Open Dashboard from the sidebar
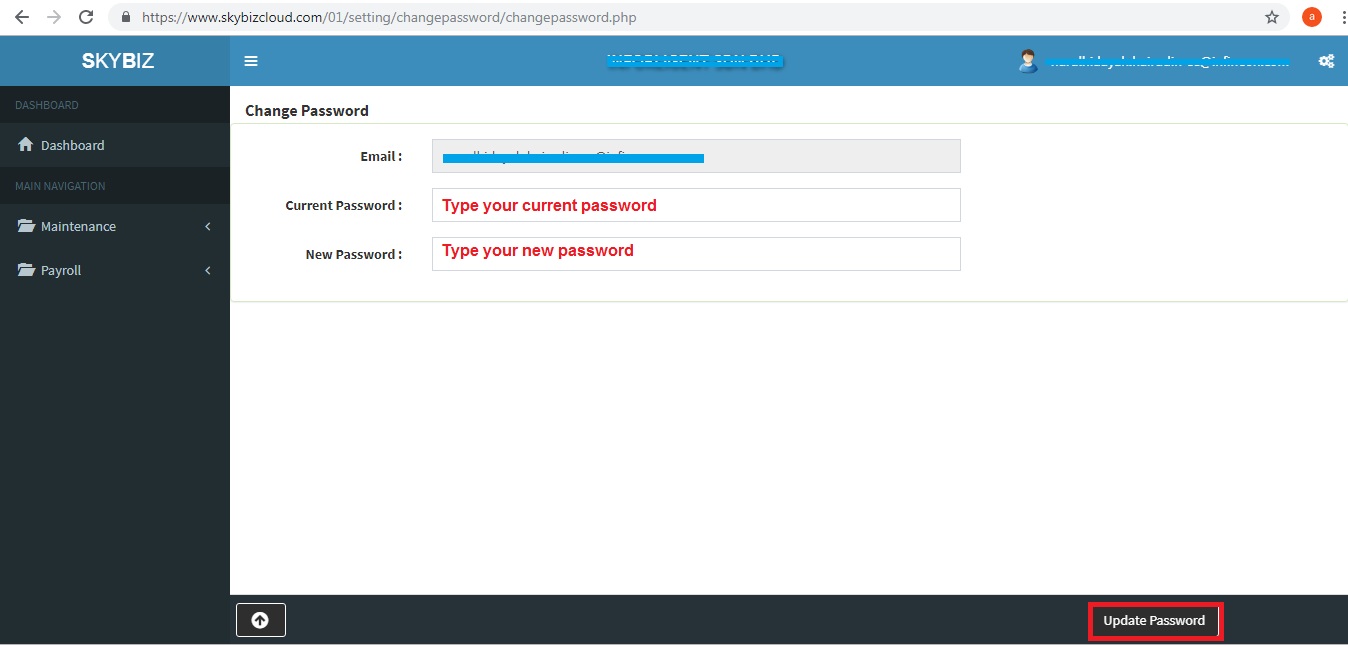Screen dimensions: 1348x647 [x=72, y=145]
